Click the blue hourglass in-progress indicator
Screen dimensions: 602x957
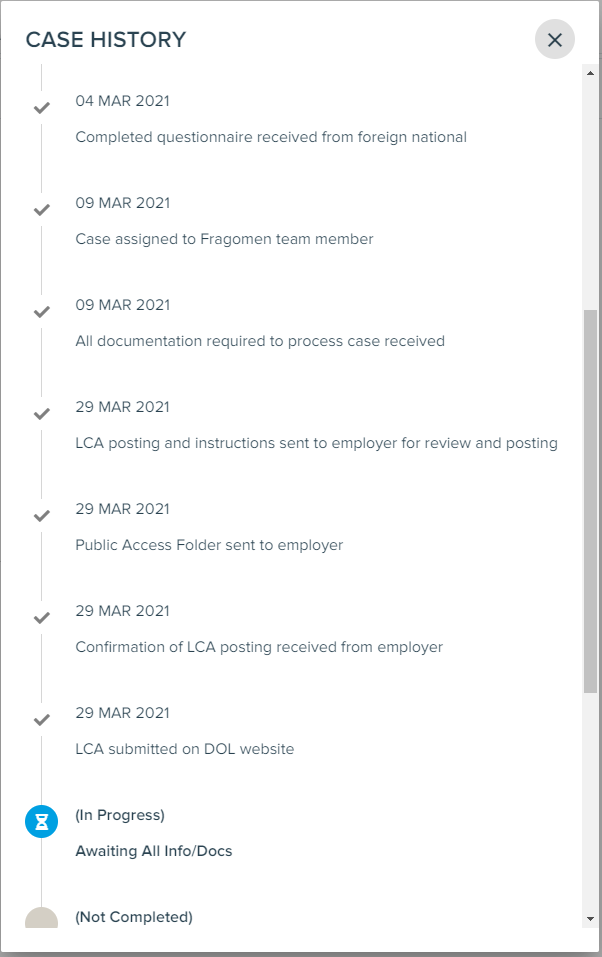[x=41, y=821]
